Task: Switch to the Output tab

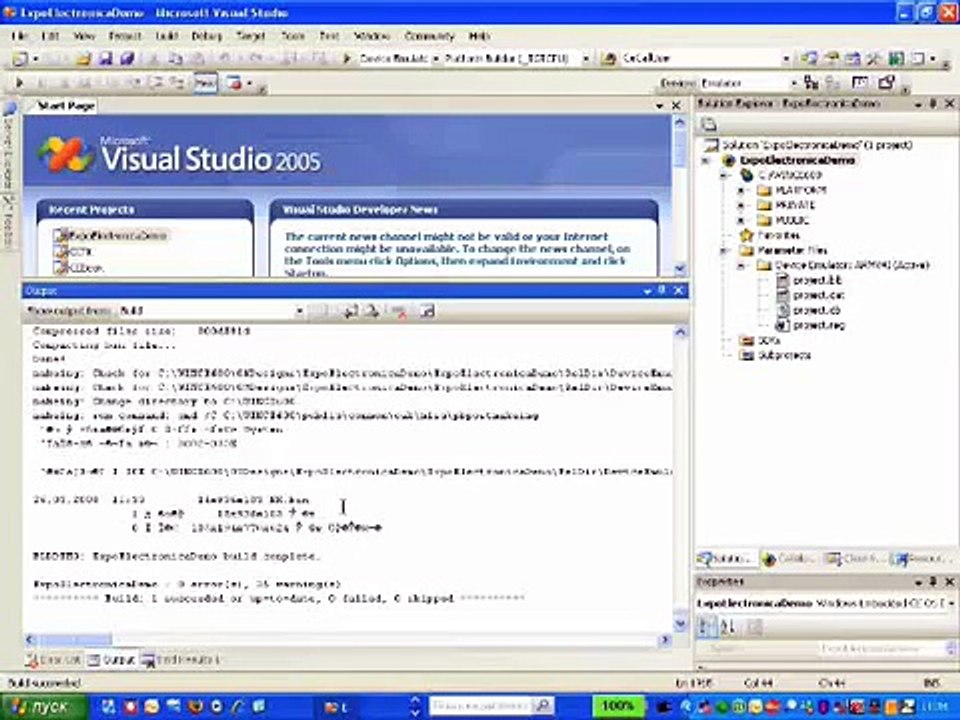Action: point(111,660)
